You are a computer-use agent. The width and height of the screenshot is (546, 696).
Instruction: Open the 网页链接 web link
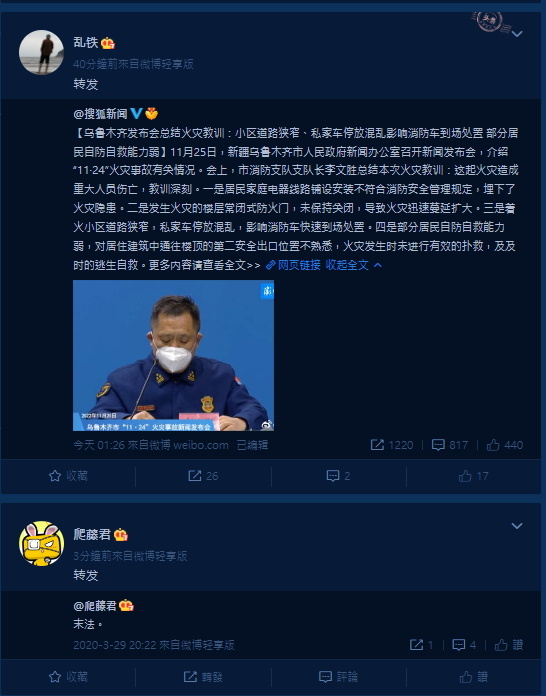[x=293, y=265]
